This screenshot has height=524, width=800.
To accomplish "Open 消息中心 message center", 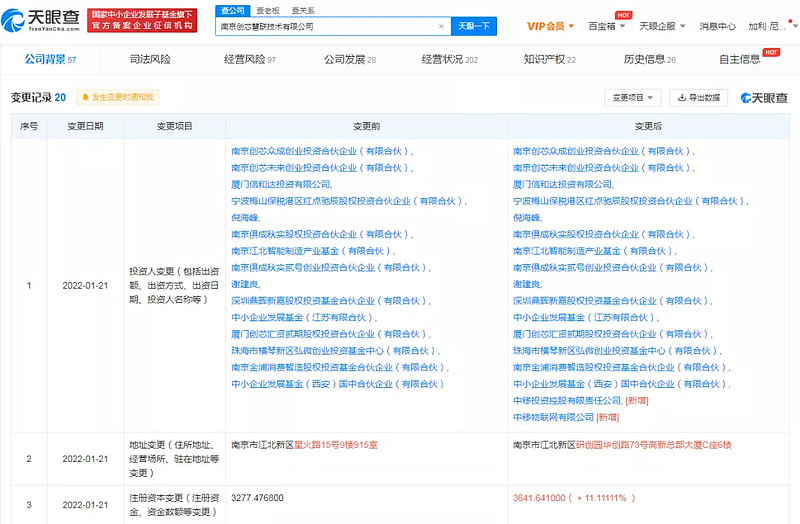I will (x=717, y=26).
